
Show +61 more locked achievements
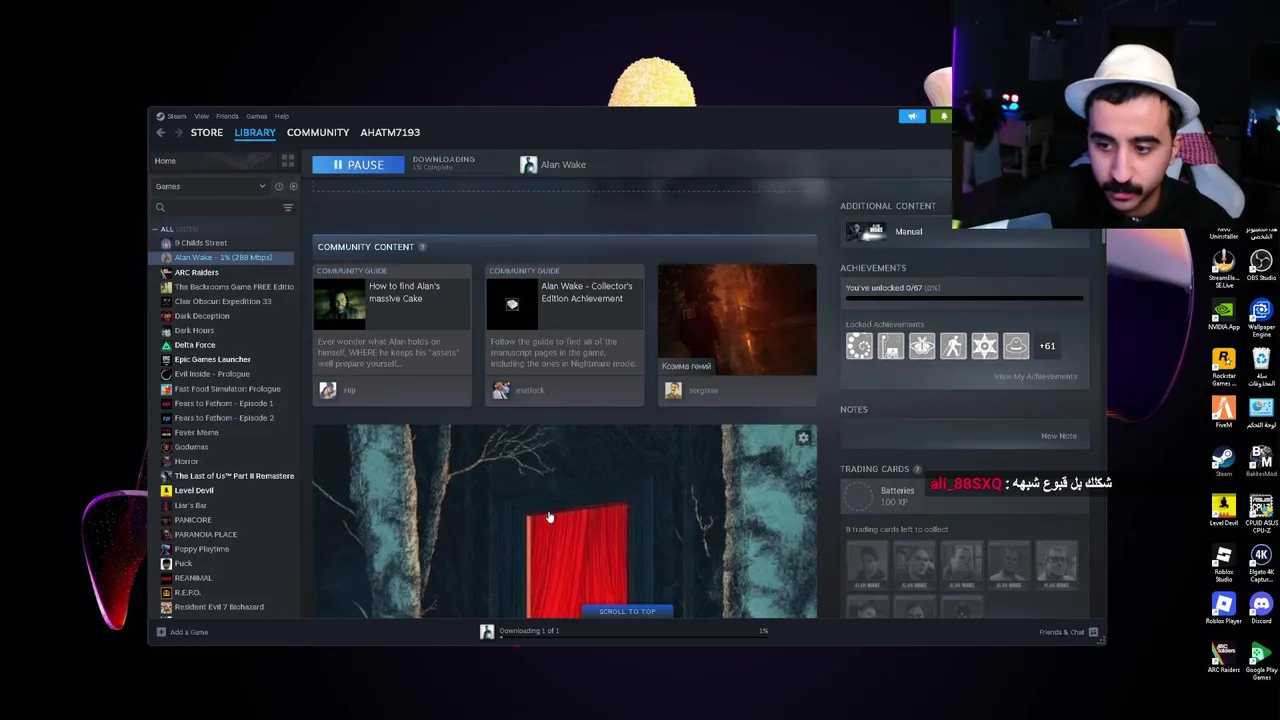1047,346
